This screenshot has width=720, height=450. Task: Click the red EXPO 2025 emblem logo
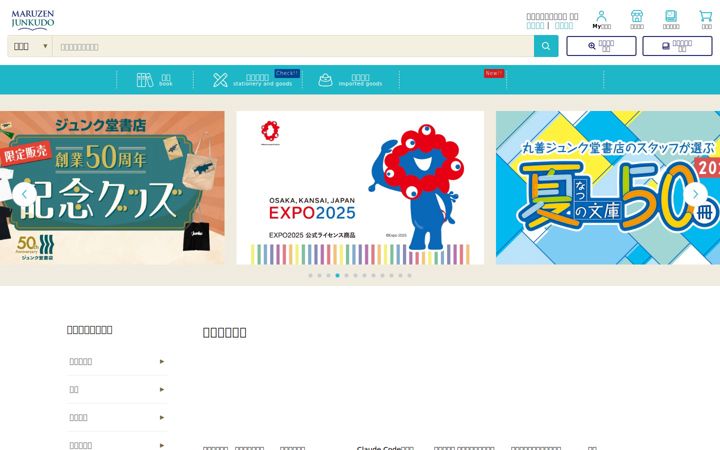[x=270, y=132]
